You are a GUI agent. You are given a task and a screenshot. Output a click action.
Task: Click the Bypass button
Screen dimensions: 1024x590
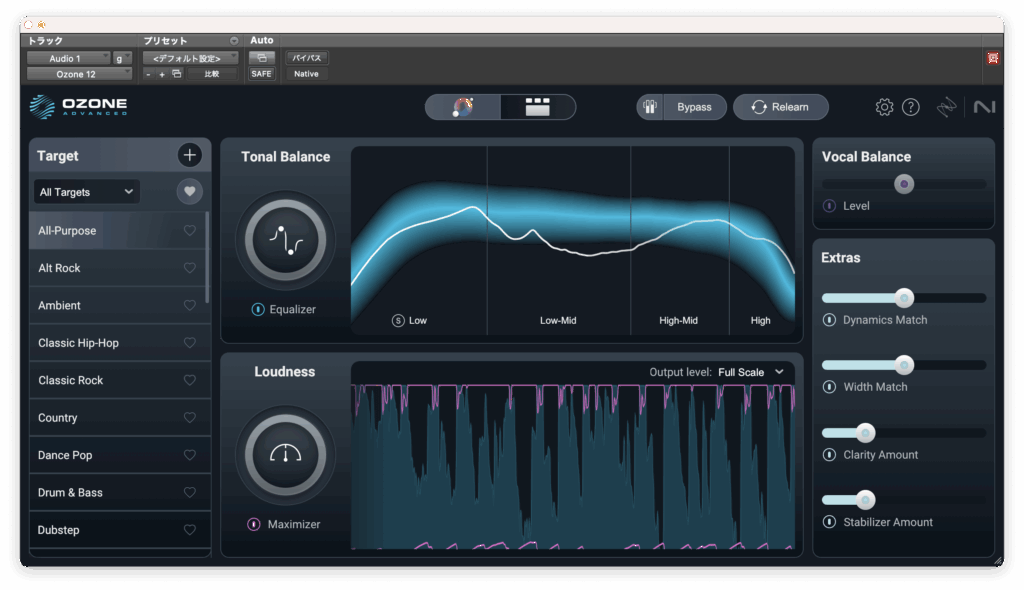[x=694, y=107]
